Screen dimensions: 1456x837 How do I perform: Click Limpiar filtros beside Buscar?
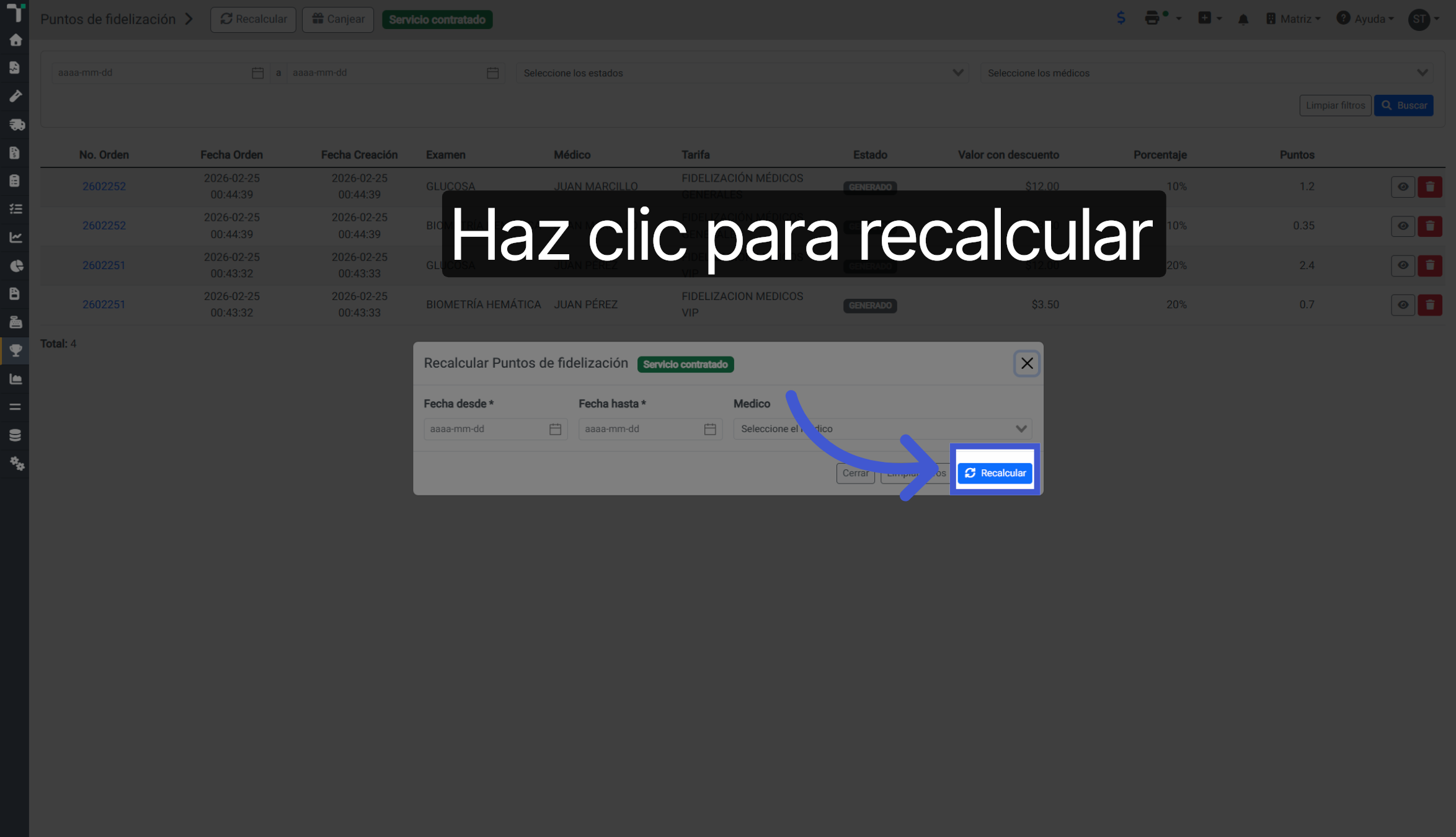[1335, 105]
